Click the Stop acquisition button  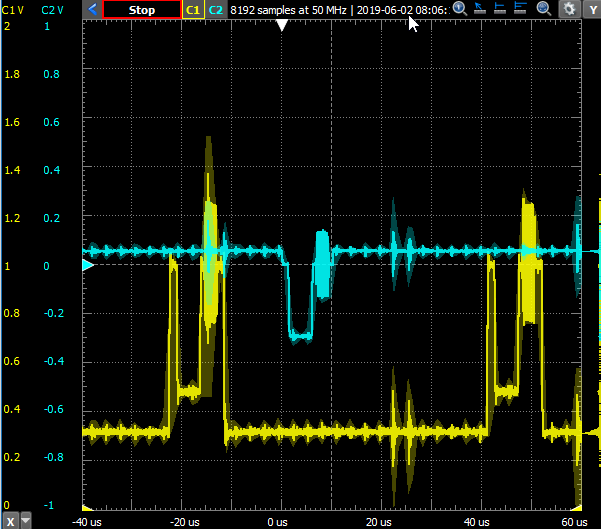(142, 10)
